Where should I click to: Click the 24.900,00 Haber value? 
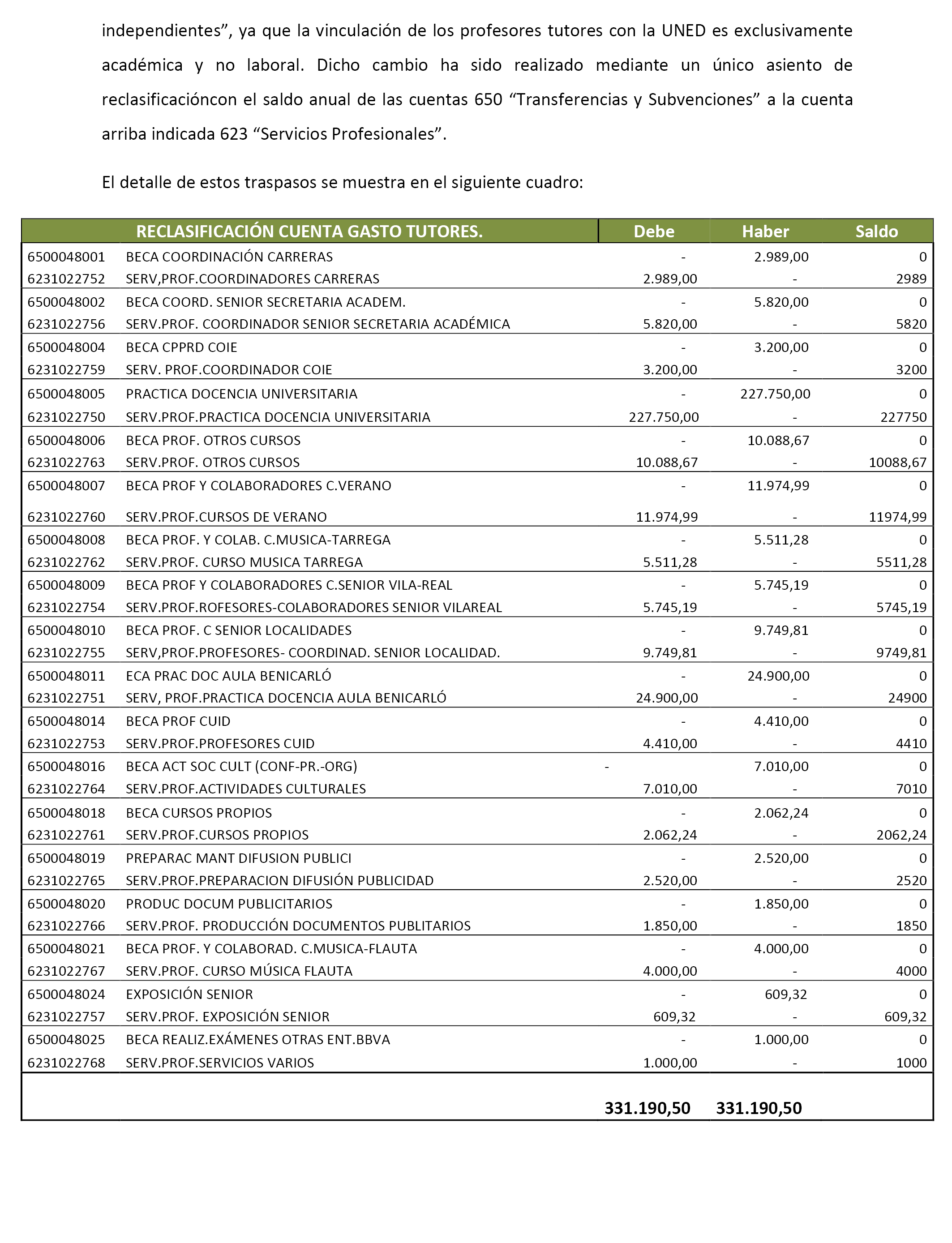(x=778, y=676)
